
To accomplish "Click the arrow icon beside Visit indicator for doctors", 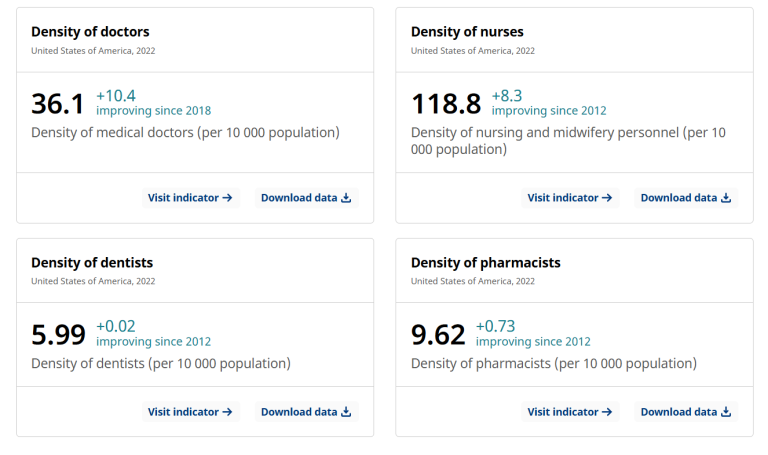I will tap(228, 198).
